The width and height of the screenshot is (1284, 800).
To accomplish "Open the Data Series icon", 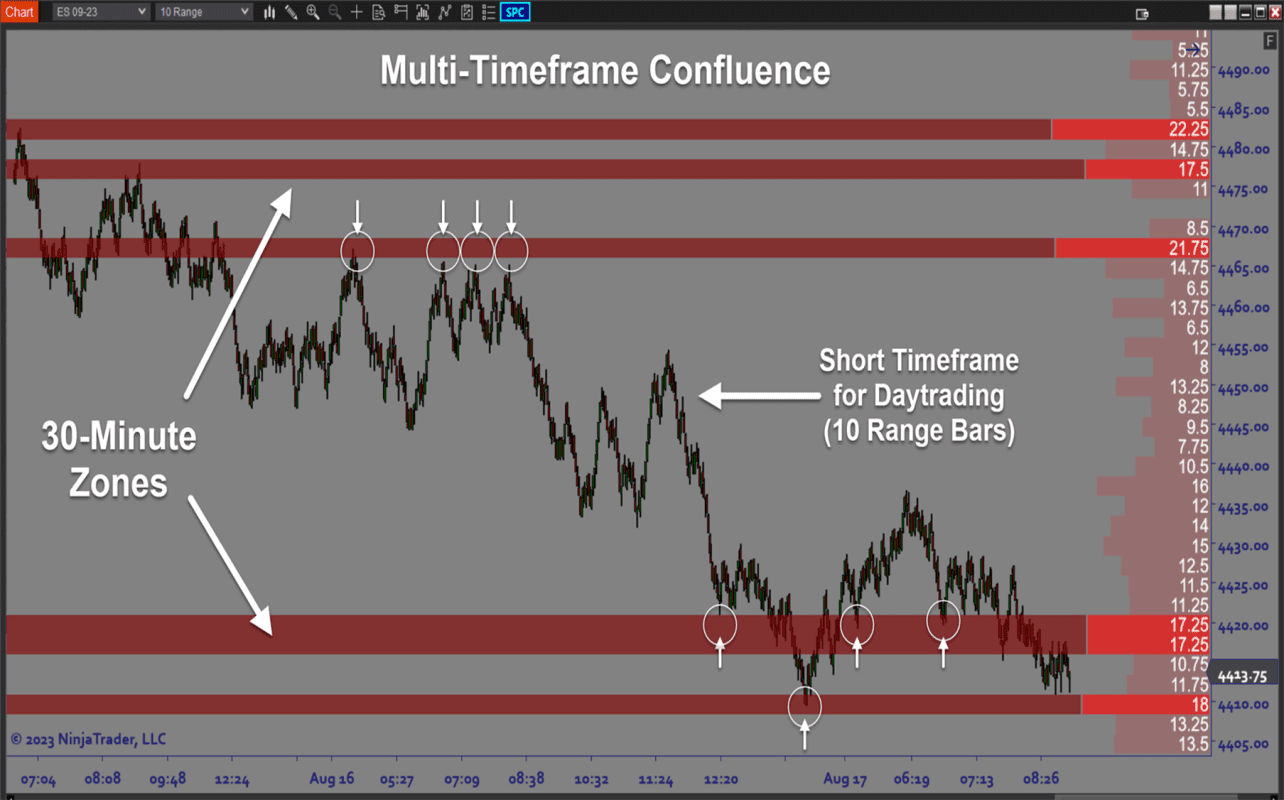I will point(379,12).
